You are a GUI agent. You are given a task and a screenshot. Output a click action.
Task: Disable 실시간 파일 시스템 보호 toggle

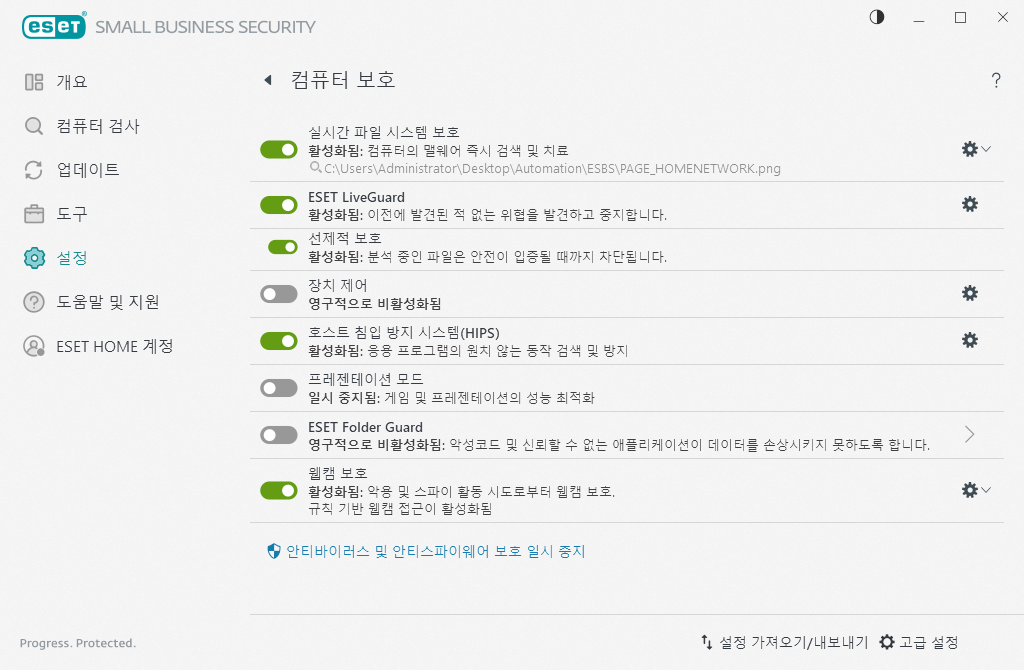pos(278,148)
